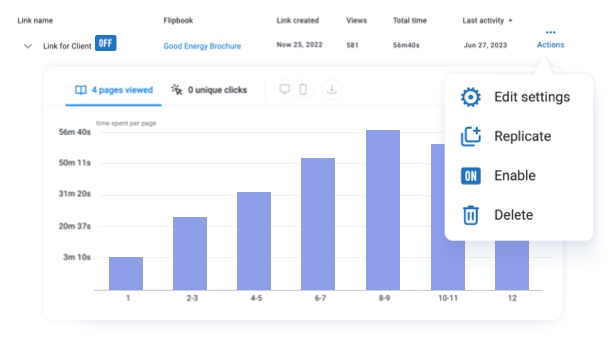Collapse the Link for Client row chevron

click(x=28, y=46)
